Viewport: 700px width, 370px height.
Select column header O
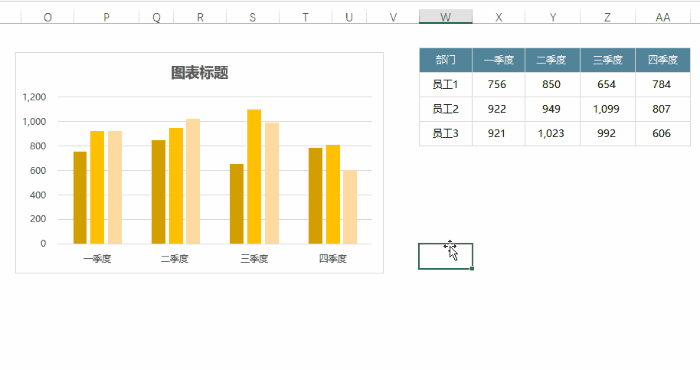(x=47, y=17)
